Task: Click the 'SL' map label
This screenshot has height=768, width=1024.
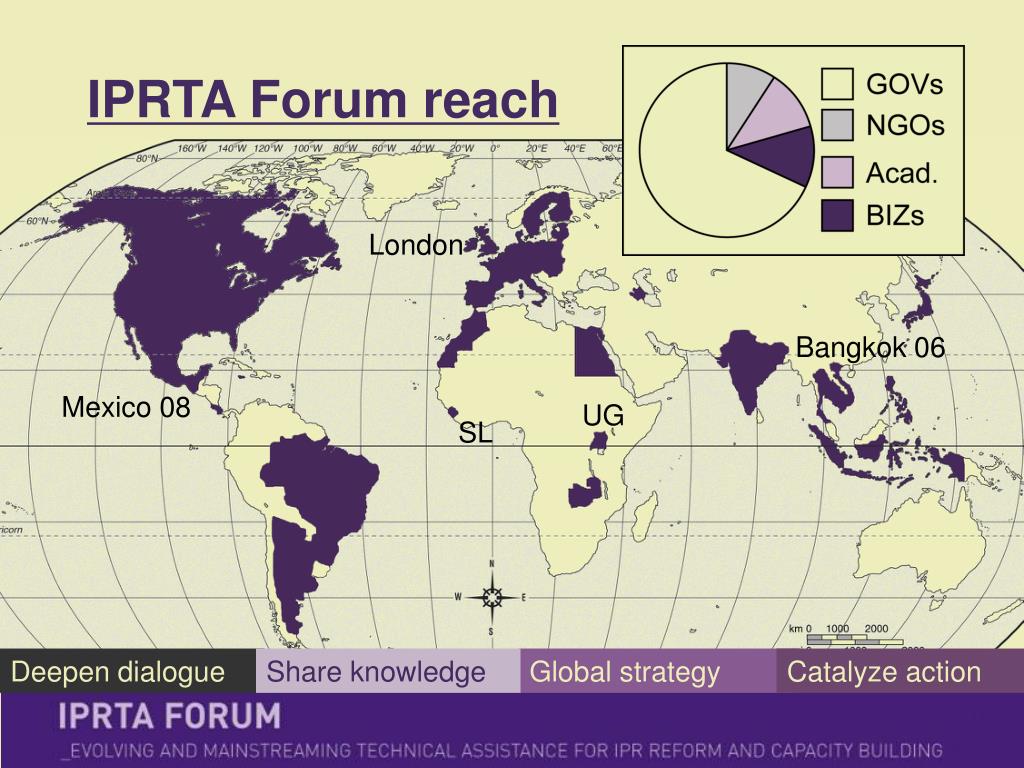Action: click(475, 432)
